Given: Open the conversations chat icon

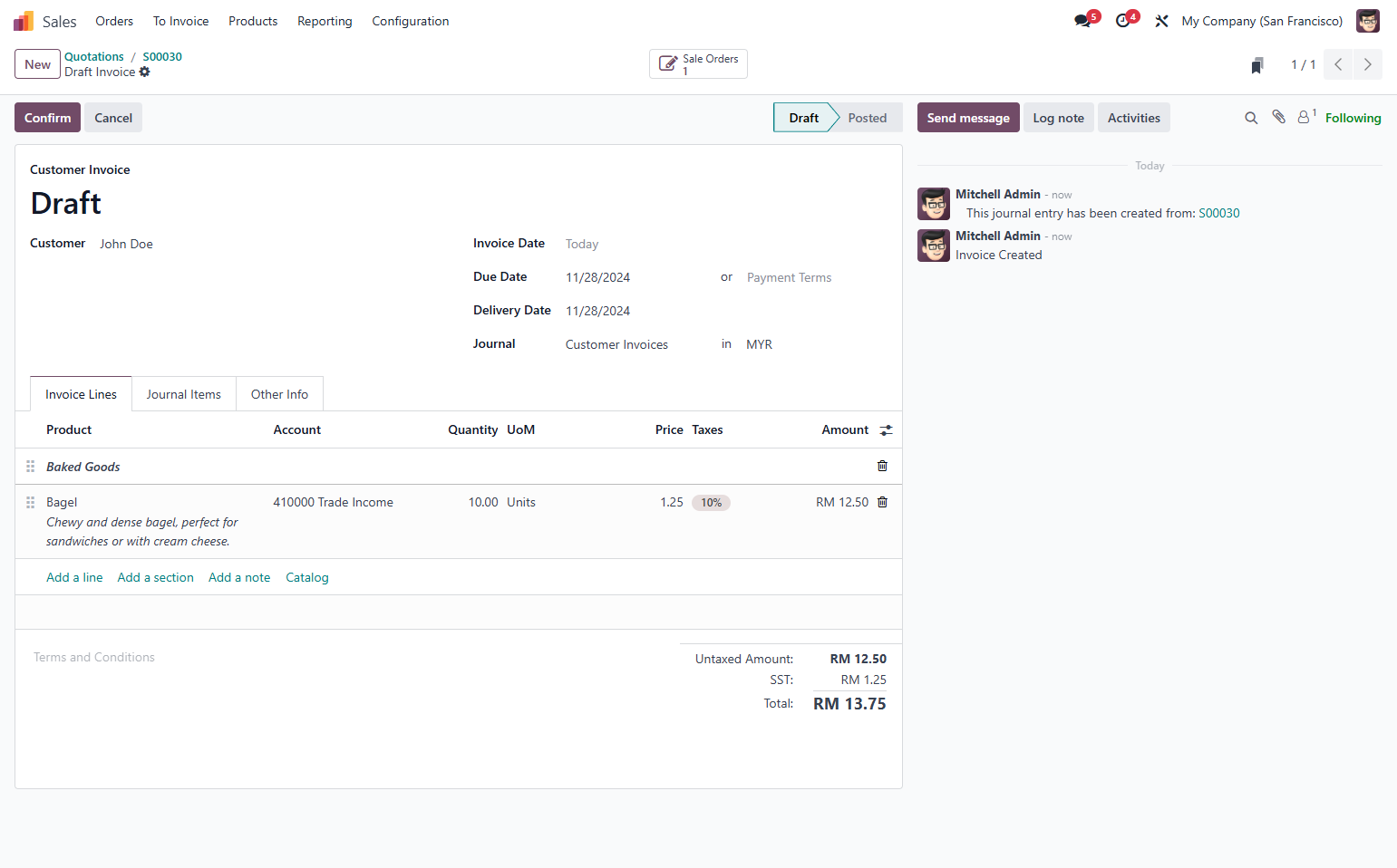Looking at the screenshot, I should click(1082, 21).
